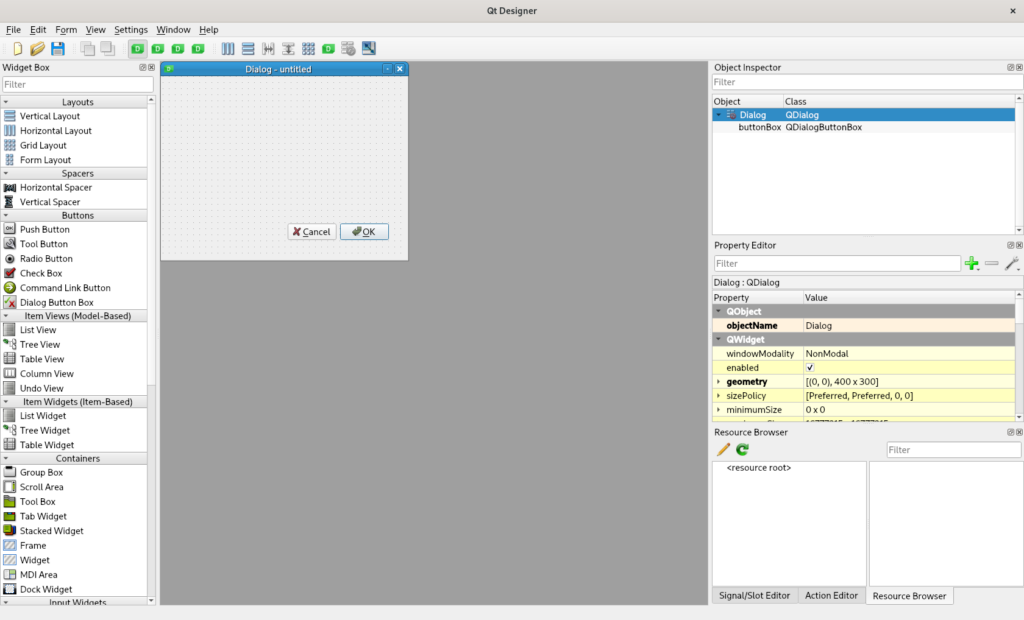
Task: Select Grid Layout in Widget Box
Action: point(43,145)
